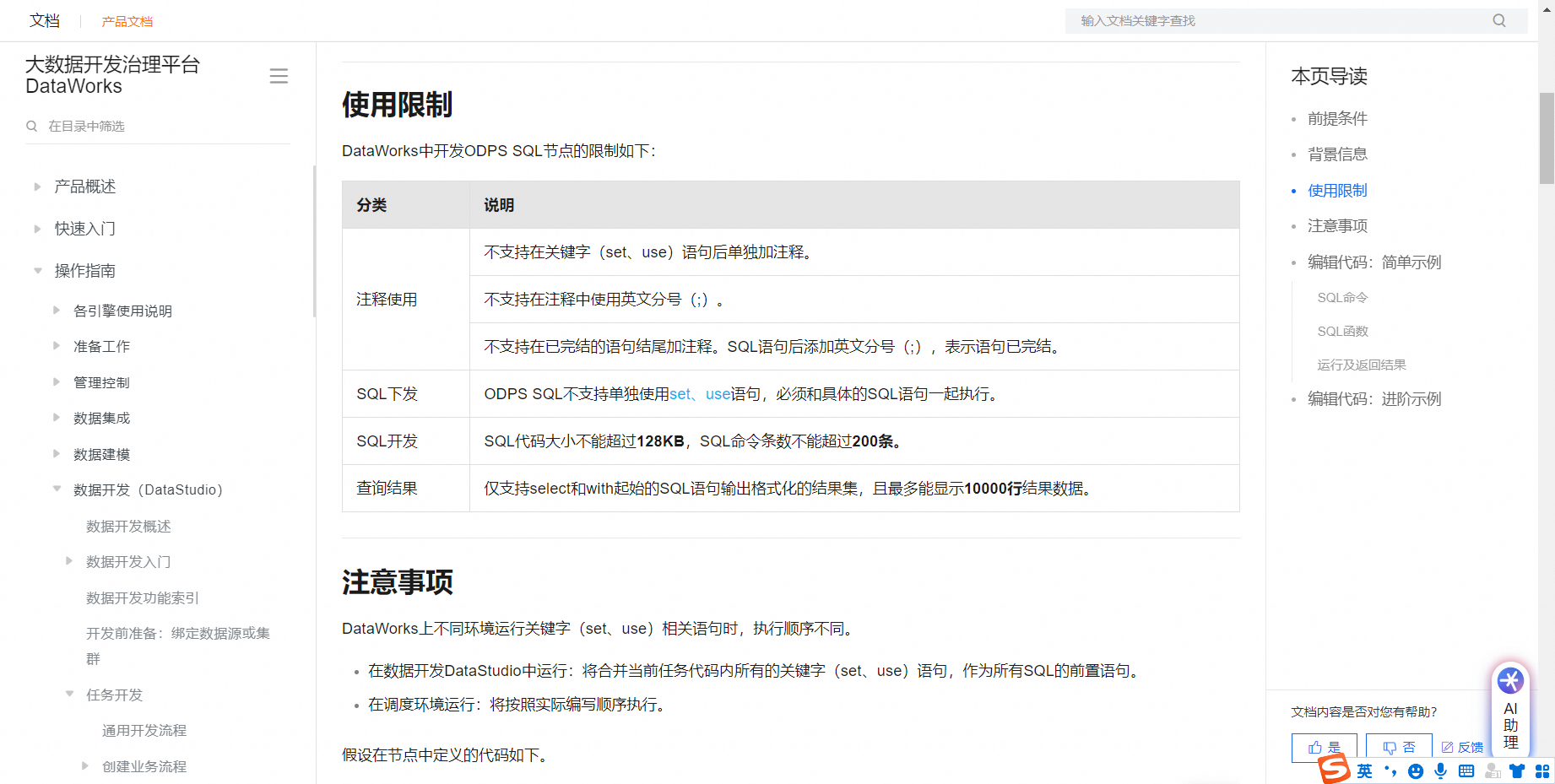1555x784 pixels.
Task: Click the microphone voice input icon
Action: [x=1441, y=770]
